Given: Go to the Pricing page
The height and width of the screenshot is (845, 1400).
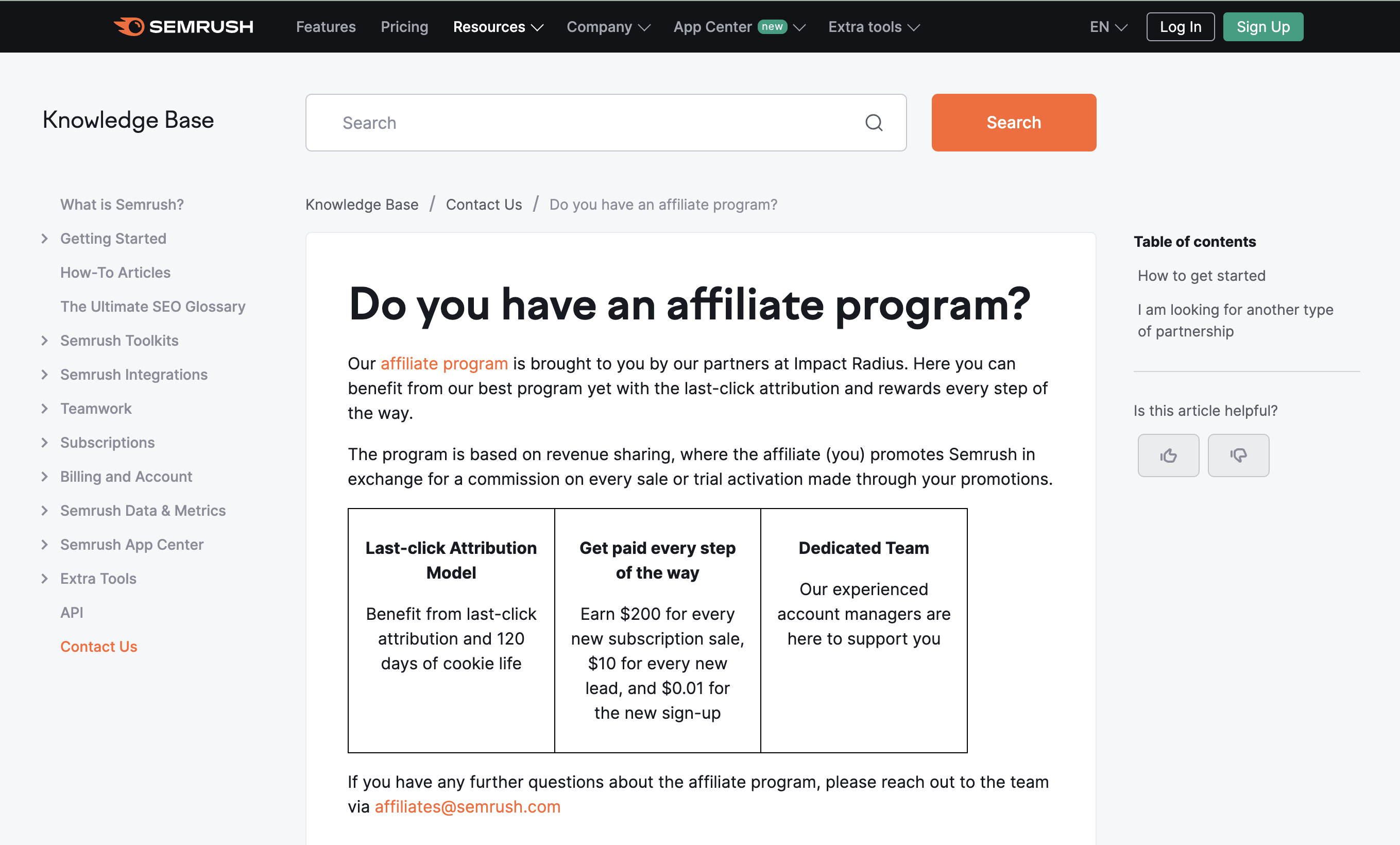Looking at the screenshot, I should [404, 27].
